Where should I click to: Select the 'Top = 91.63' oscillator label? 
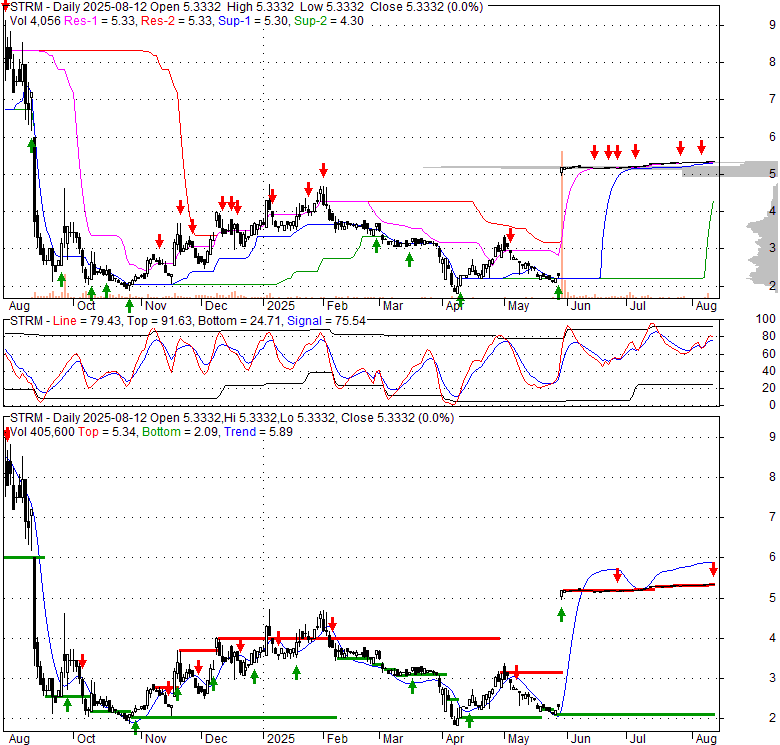coord(159,321)
